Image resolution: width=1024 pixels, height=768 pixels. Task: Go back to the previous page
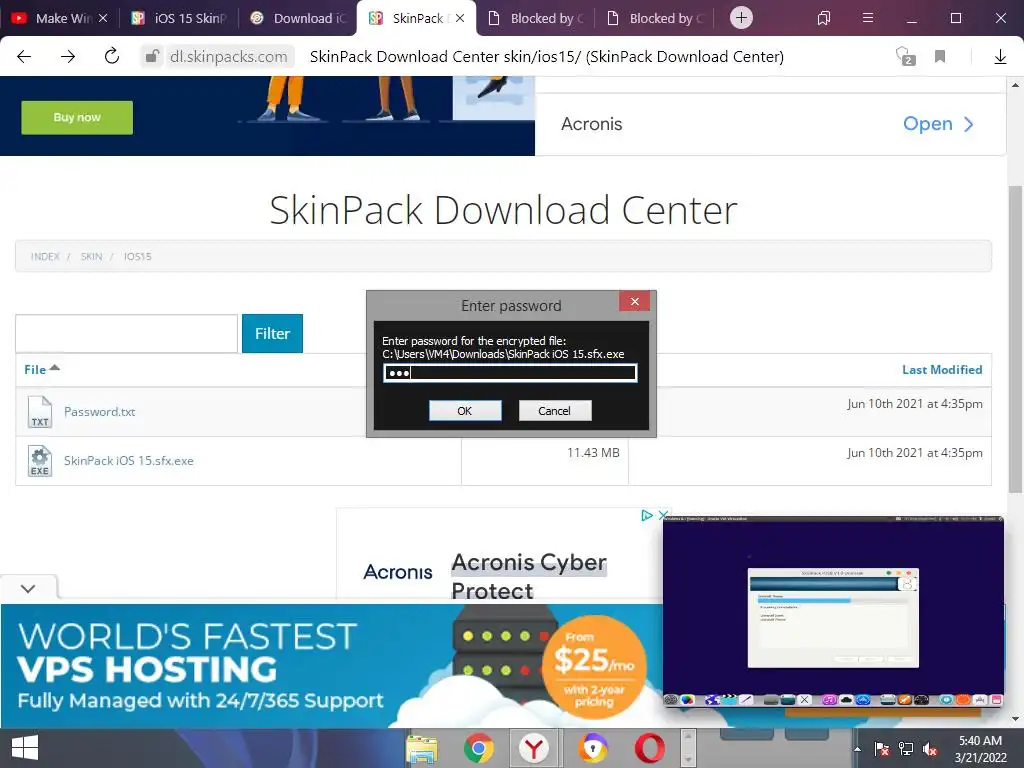point(24,57)
